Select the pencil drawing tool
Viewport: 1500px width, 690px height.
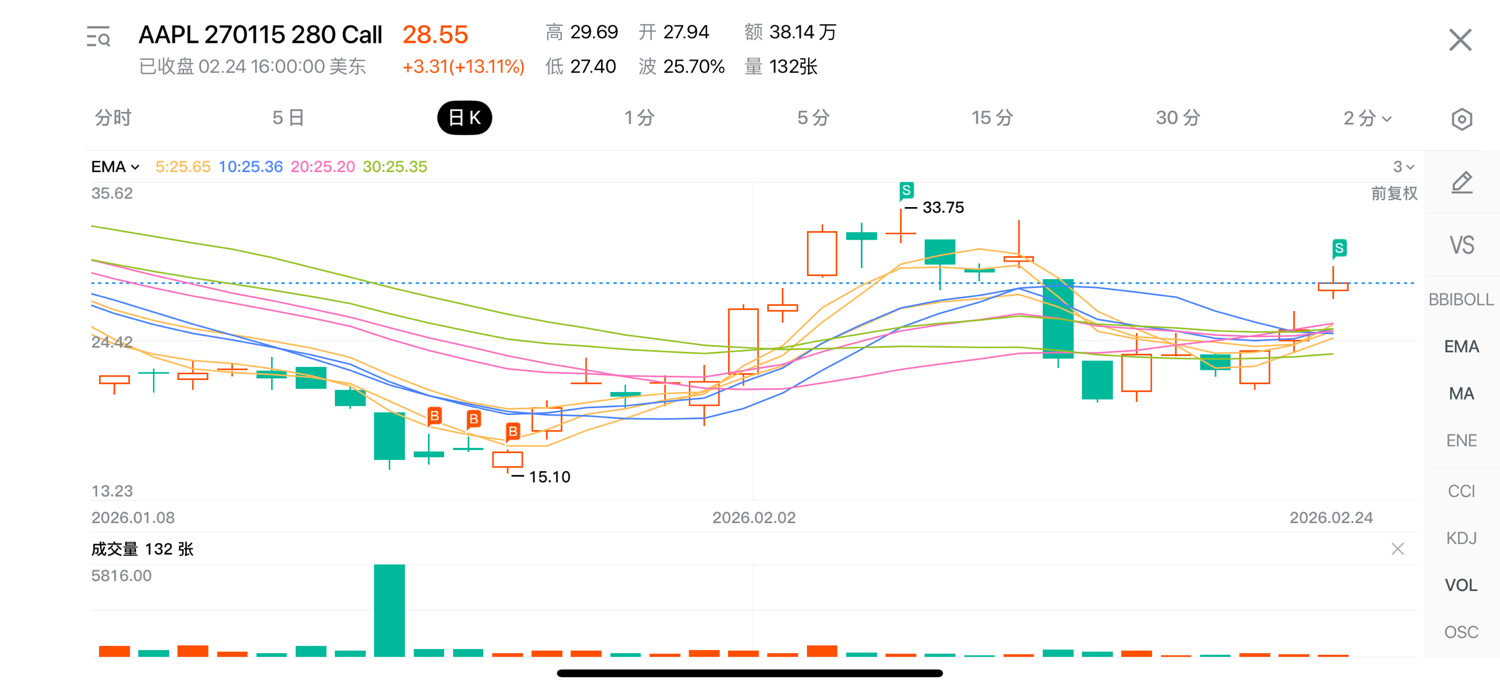click(1461, 182)
